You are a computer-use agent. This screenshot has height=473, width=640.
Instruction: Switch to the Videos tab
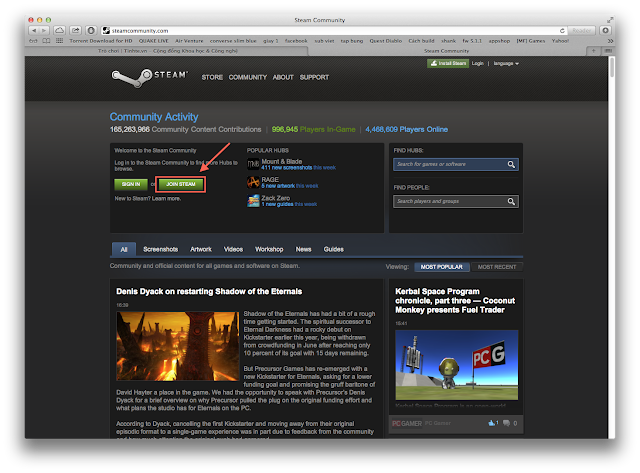pyautogui.click(x=233, y=249)
